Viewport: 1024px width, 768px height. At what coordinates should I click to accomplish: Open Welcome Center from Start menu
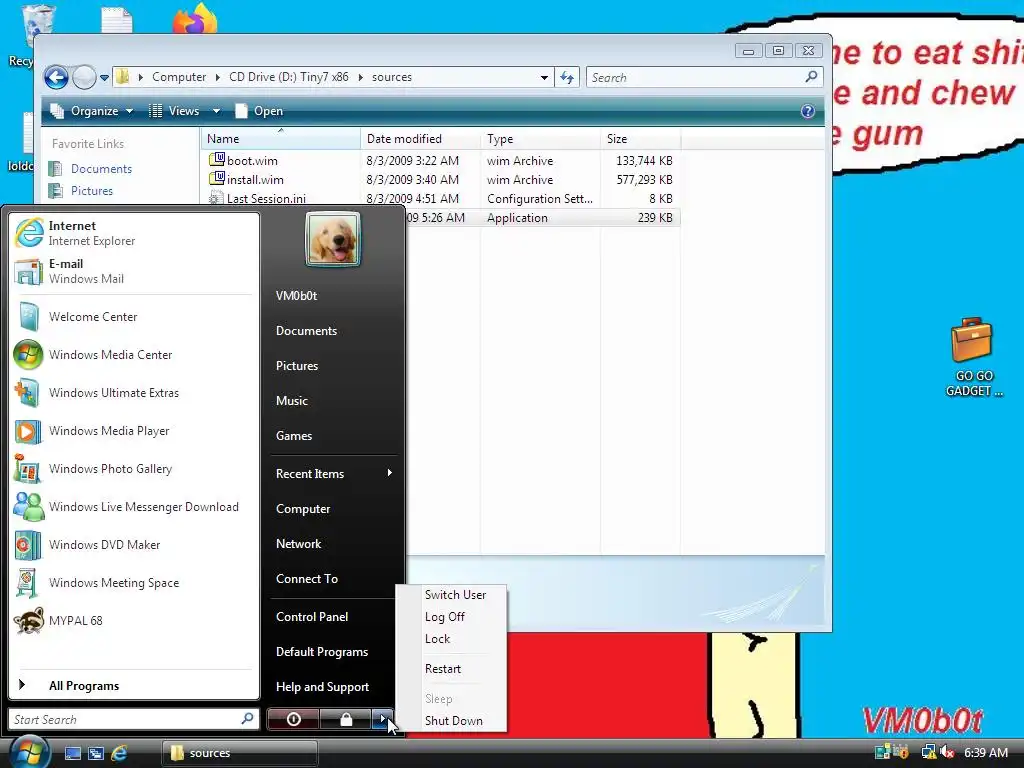click(x=134, y=317)
